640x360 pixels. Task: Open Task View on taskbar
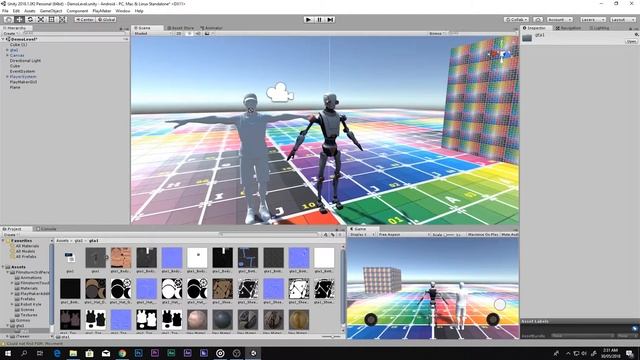click(x=40, y=353)
